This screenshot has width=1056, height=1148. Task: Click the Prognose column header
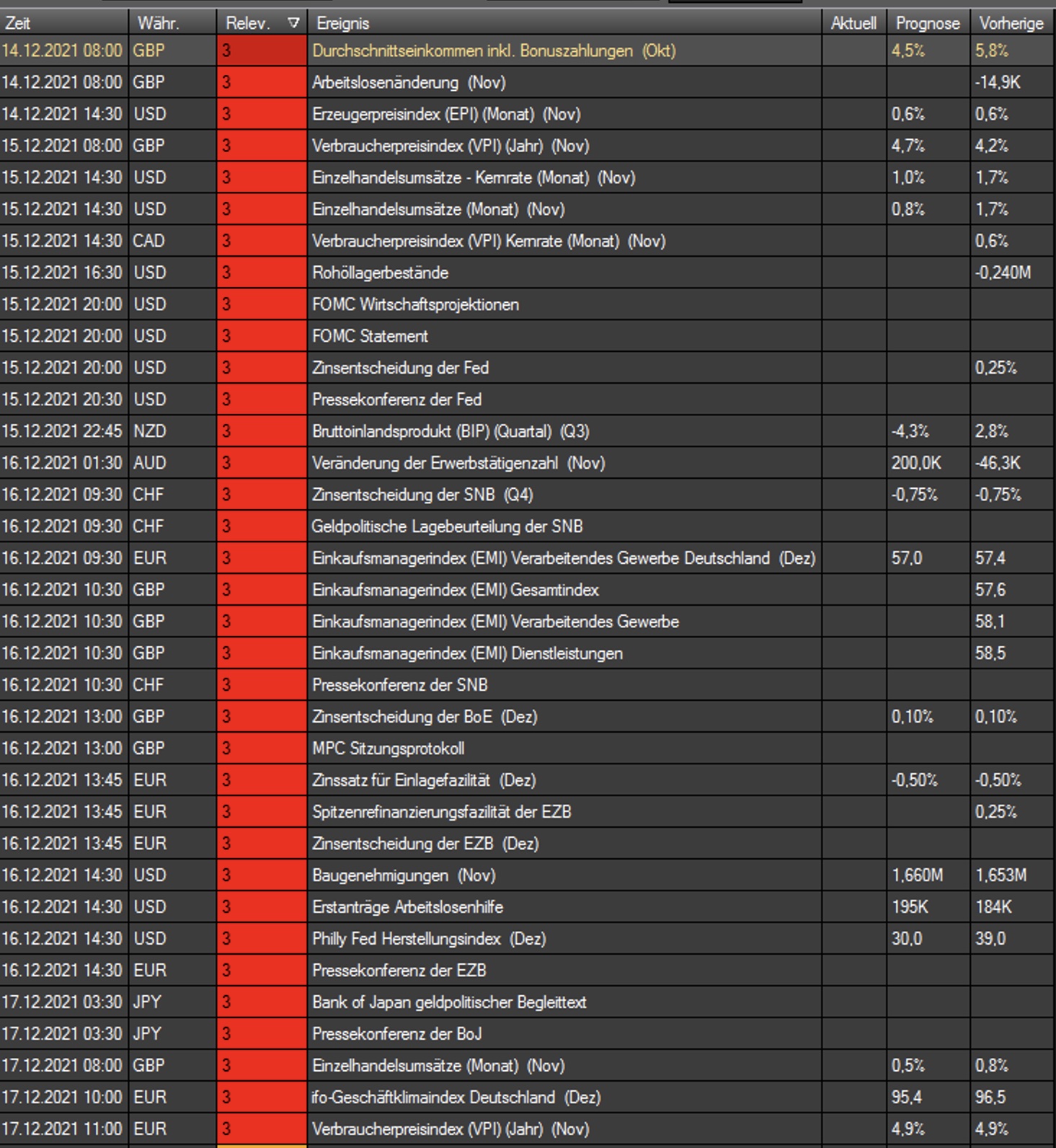point(928,23)
